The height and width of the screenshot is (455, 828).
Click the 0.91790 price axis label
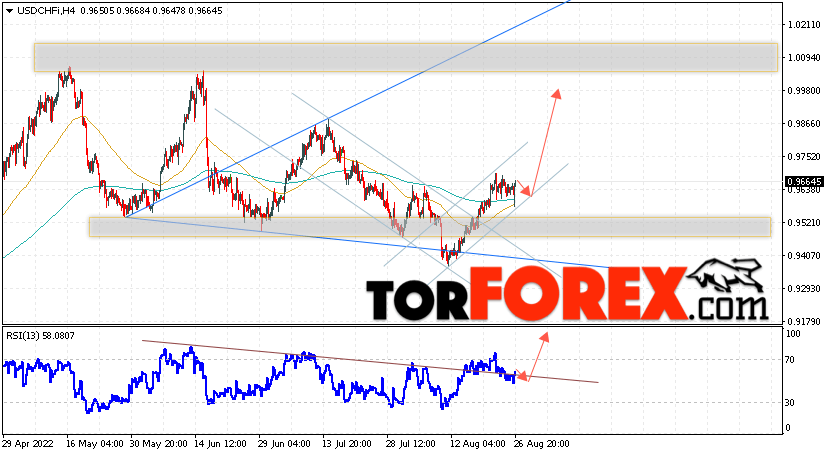[x=804, y=321]
